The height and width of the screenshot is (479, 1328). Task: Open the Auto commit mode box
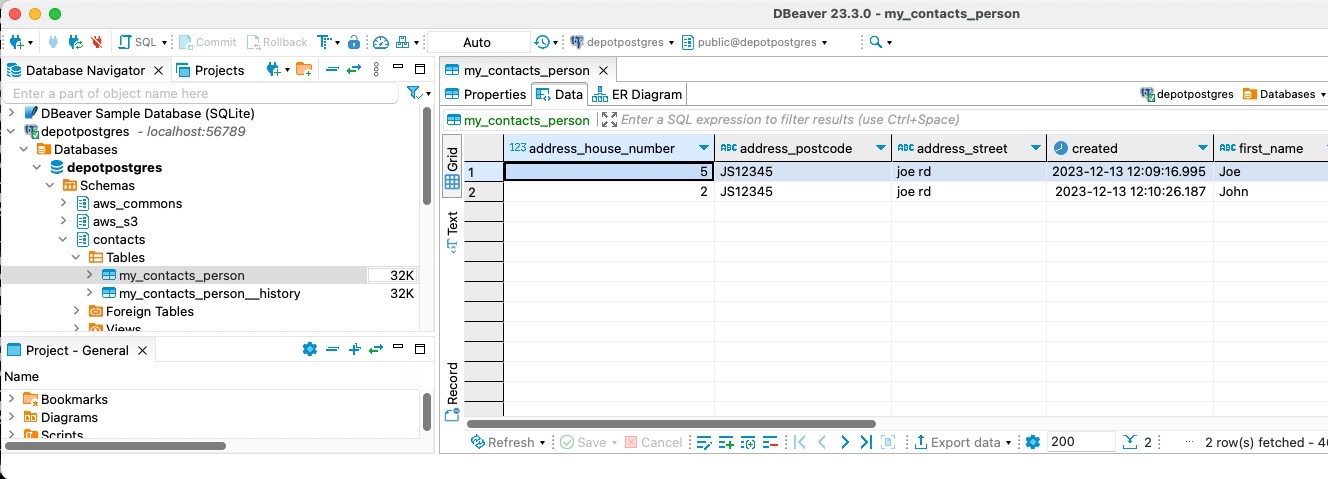[478, 42]
